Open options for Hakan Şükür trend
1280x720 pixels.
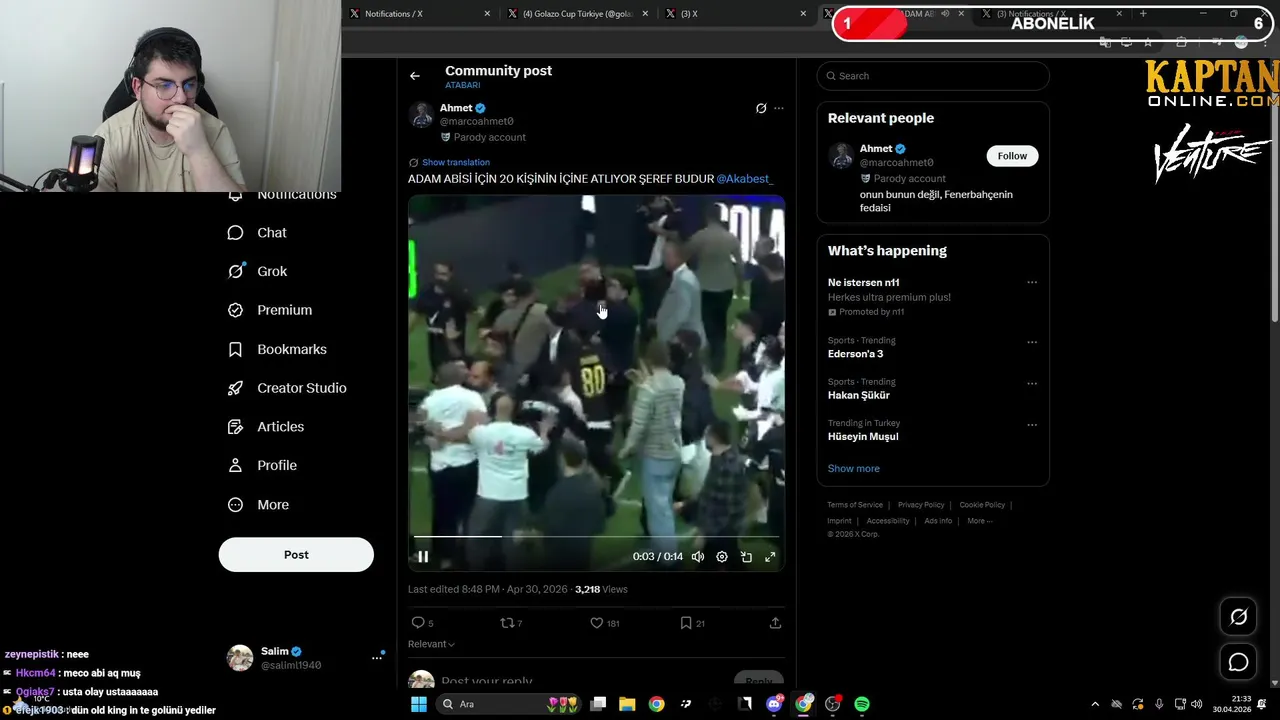coord(1032,383)
